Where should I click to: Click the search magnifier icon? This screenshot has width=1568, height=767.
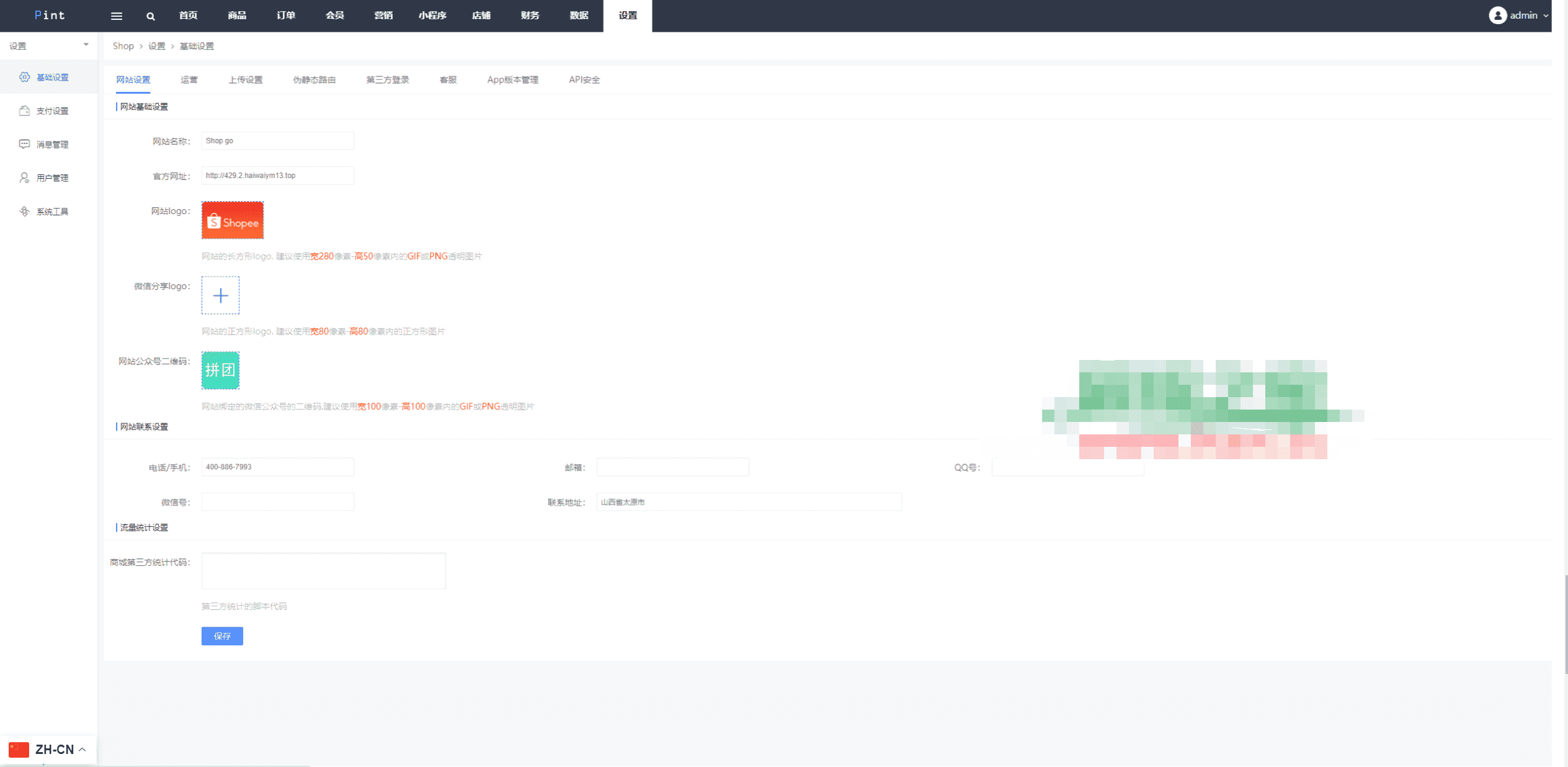pos(151,16)
